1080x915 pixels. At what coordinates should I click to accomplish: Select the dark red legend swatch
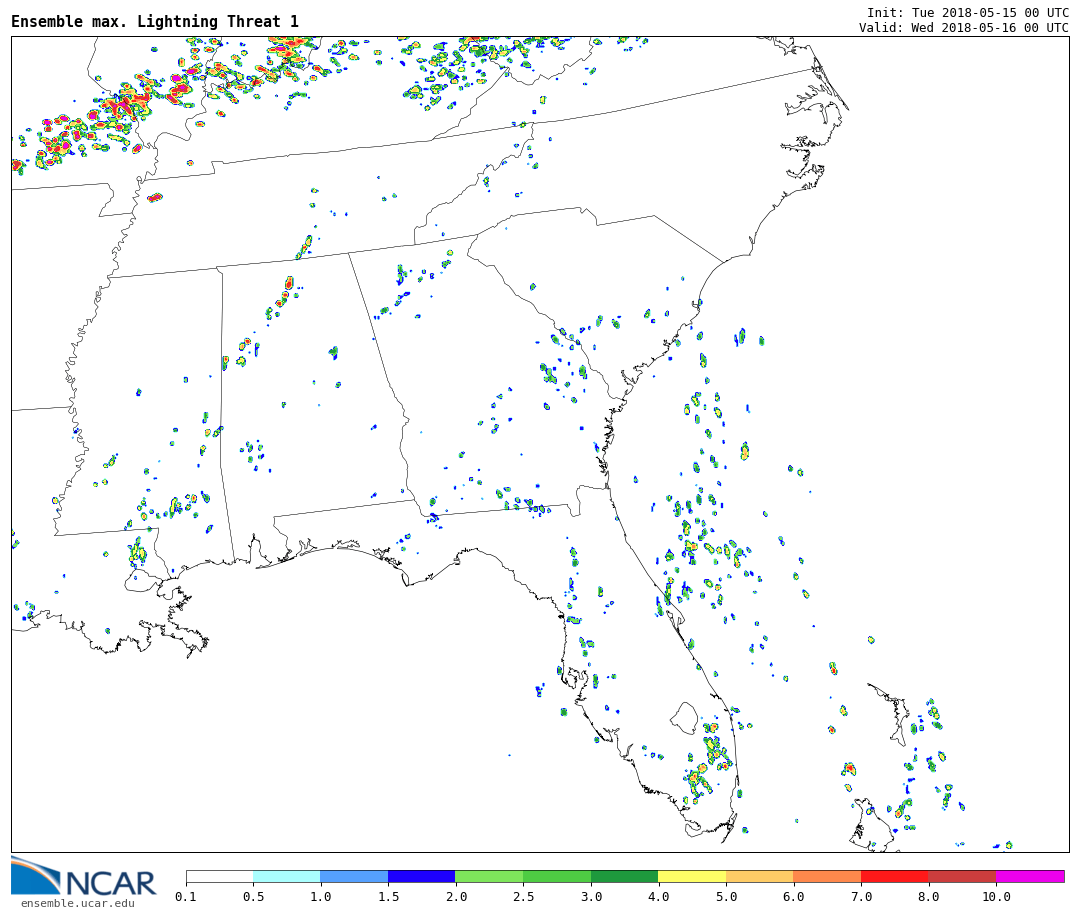962,876
